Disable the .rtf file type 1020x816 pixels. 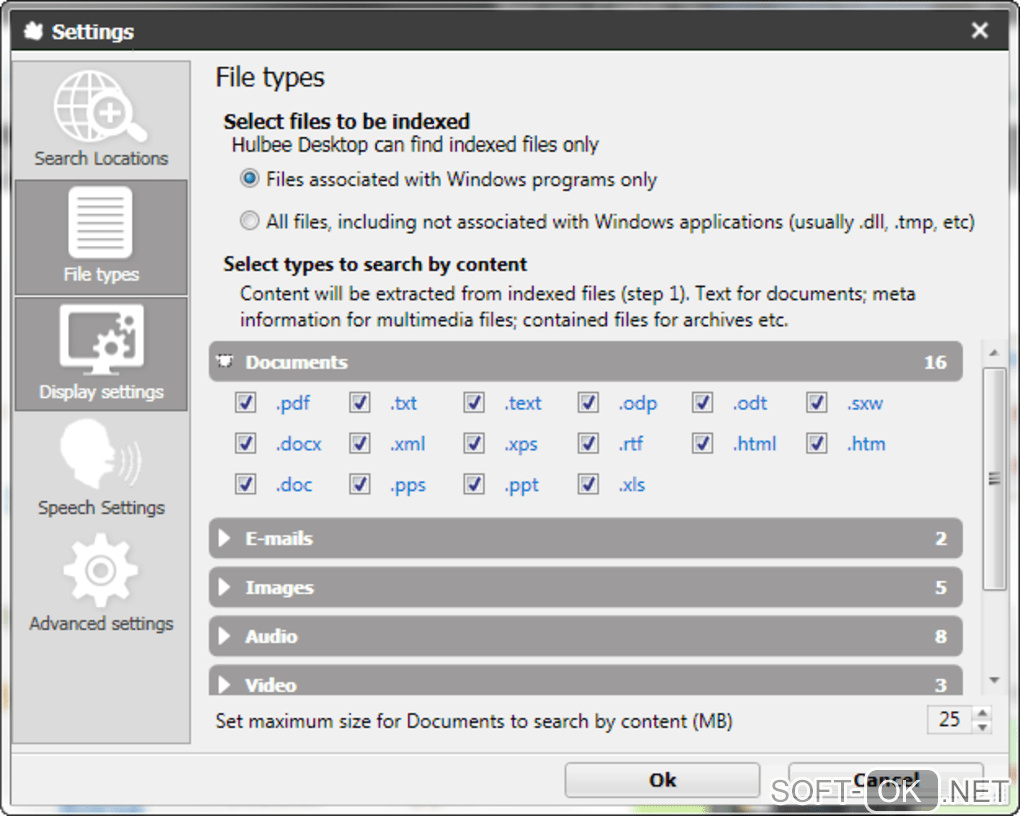(x=588, y=444)
